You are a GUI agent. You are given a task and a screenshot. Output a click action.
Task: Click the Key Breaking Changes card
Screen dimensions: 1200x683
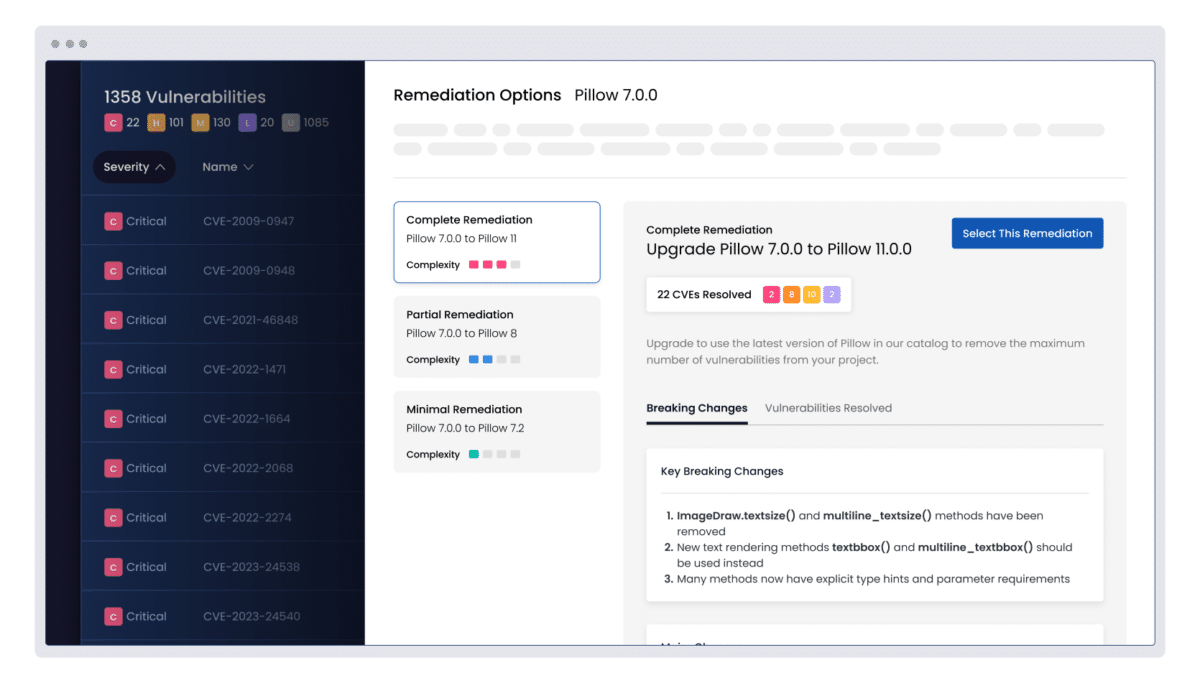pos(875,525)
